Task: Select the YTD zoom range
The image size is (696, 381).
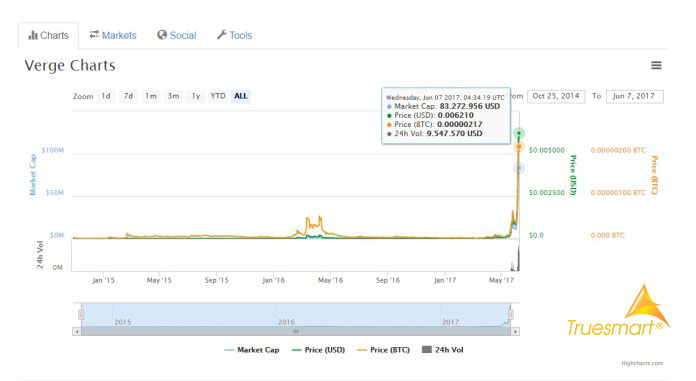Action: click(218, 96)
